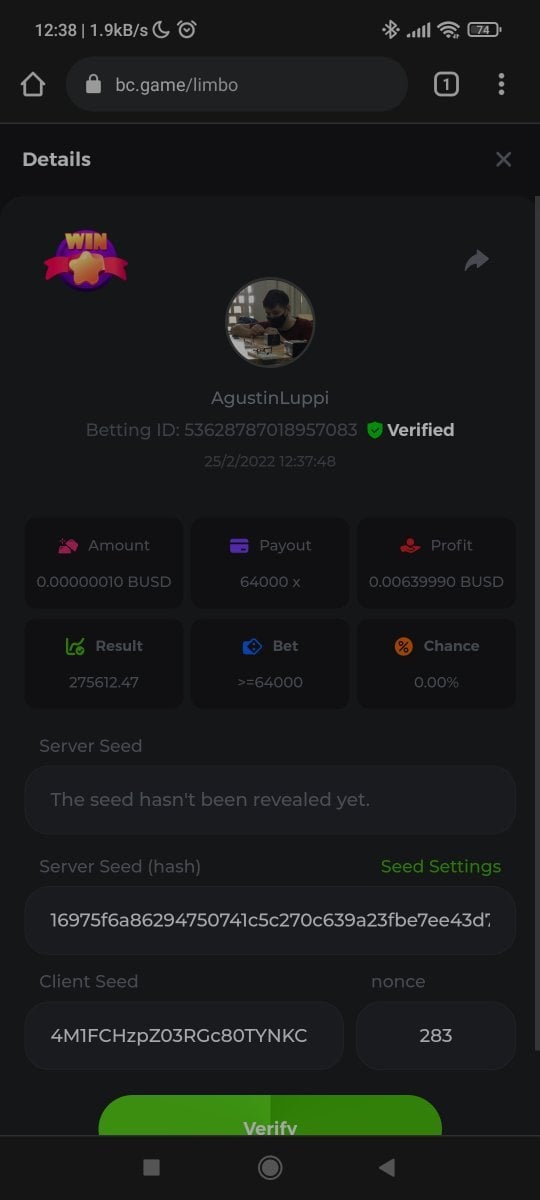
Task: Open the browser tab switcher
Action: (446, 85)
